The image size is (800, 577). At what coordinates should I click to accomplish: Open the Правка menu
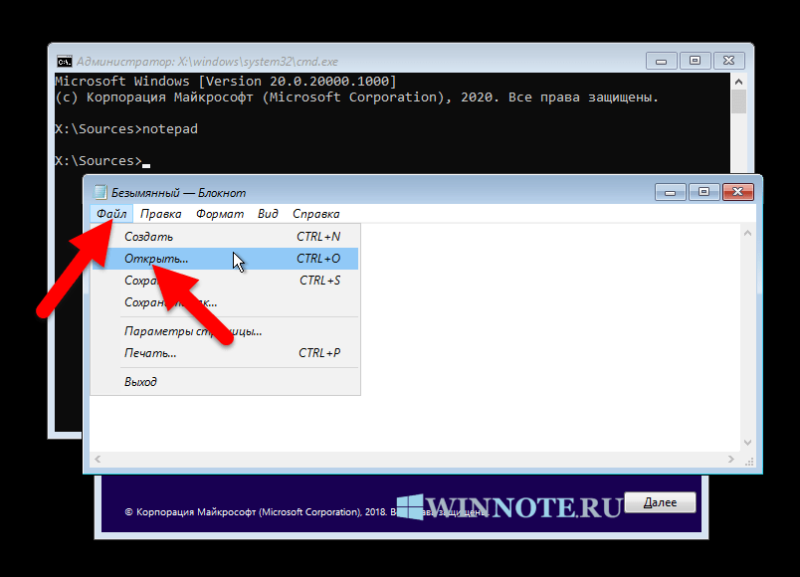click(161, 214)
